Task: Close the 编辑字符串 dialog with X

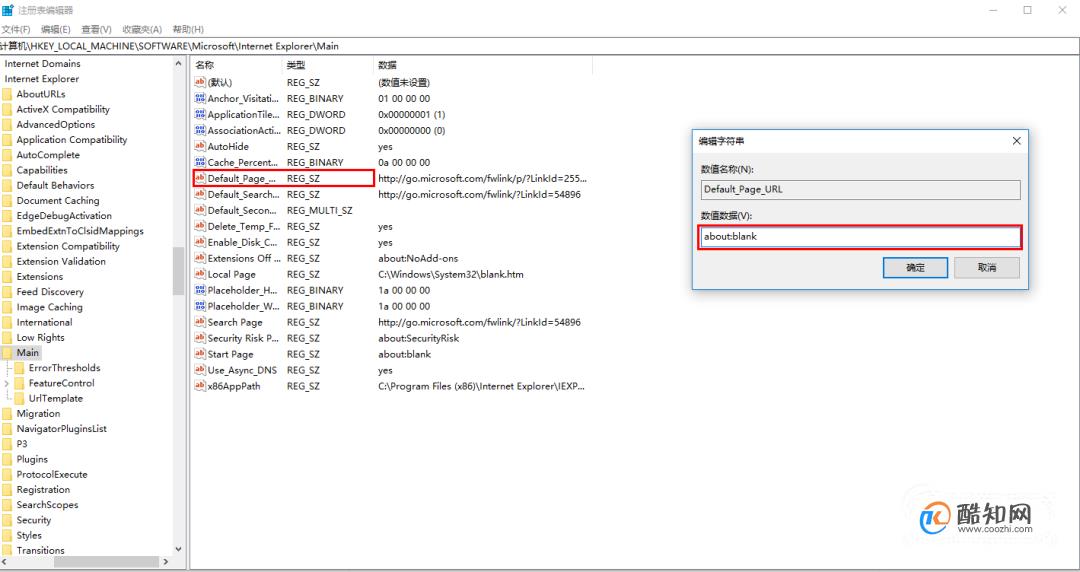Action: point(1016,141)
